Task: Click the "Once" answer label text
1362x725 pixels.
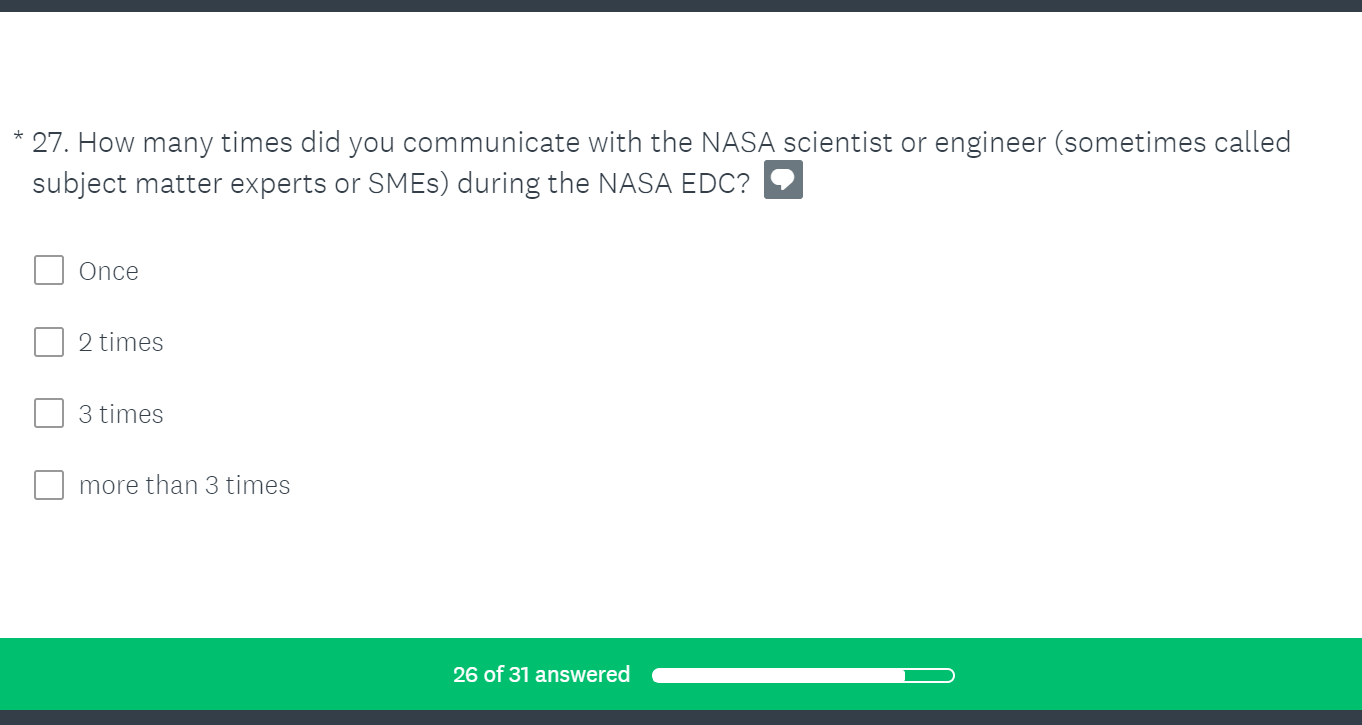Action: click(x=109, y=271)
